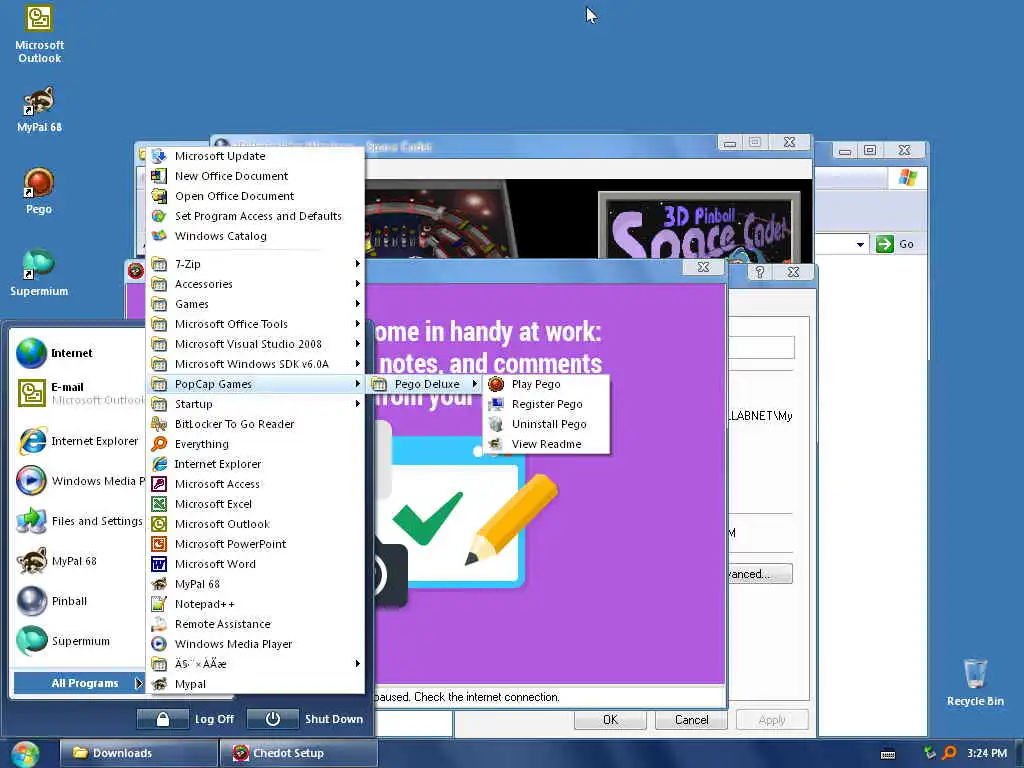Click the Everything tray icon in taskbar
Screen dimensions: 1024x768
pyautogui.click(x=949, y=753)
